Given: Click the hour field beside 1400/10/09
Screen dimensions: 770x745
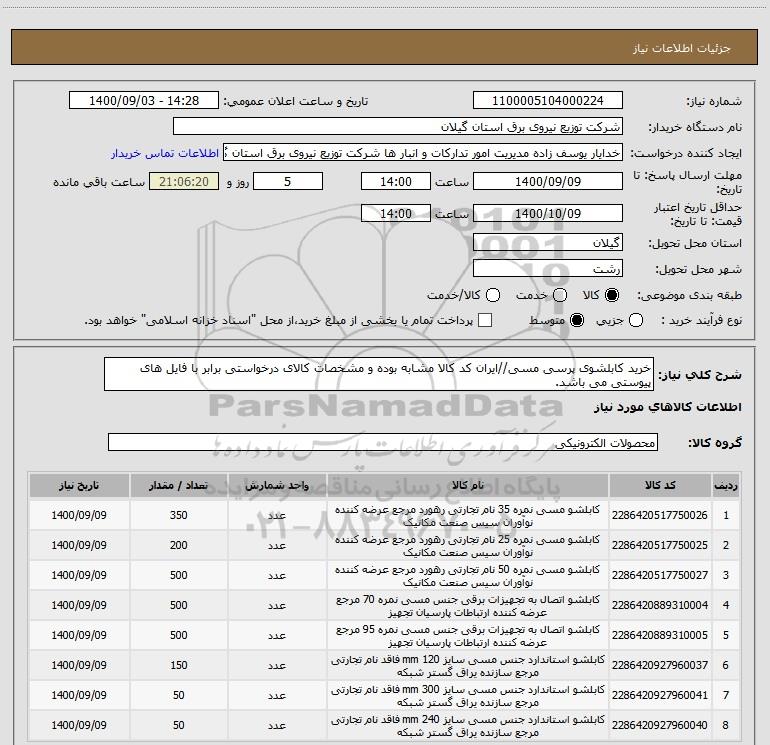Looking at the screenshot, I should [396, 213].
